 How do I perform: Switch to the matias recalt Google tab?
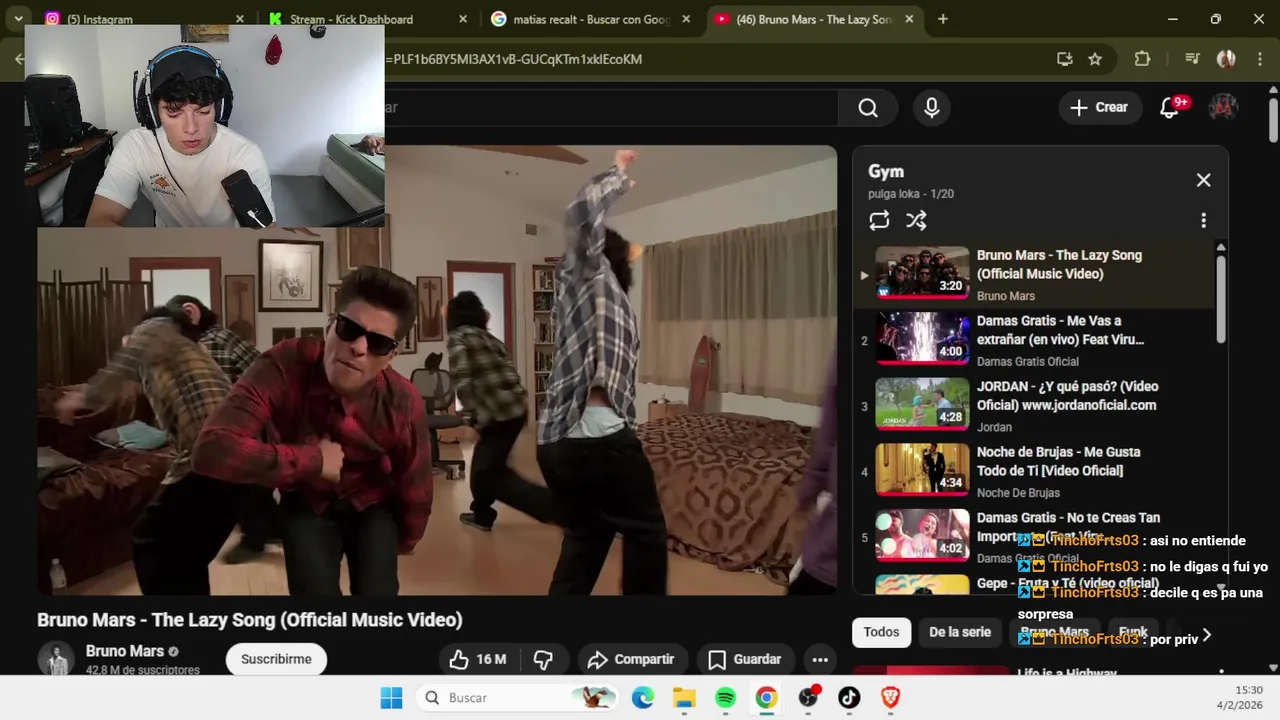590,19
